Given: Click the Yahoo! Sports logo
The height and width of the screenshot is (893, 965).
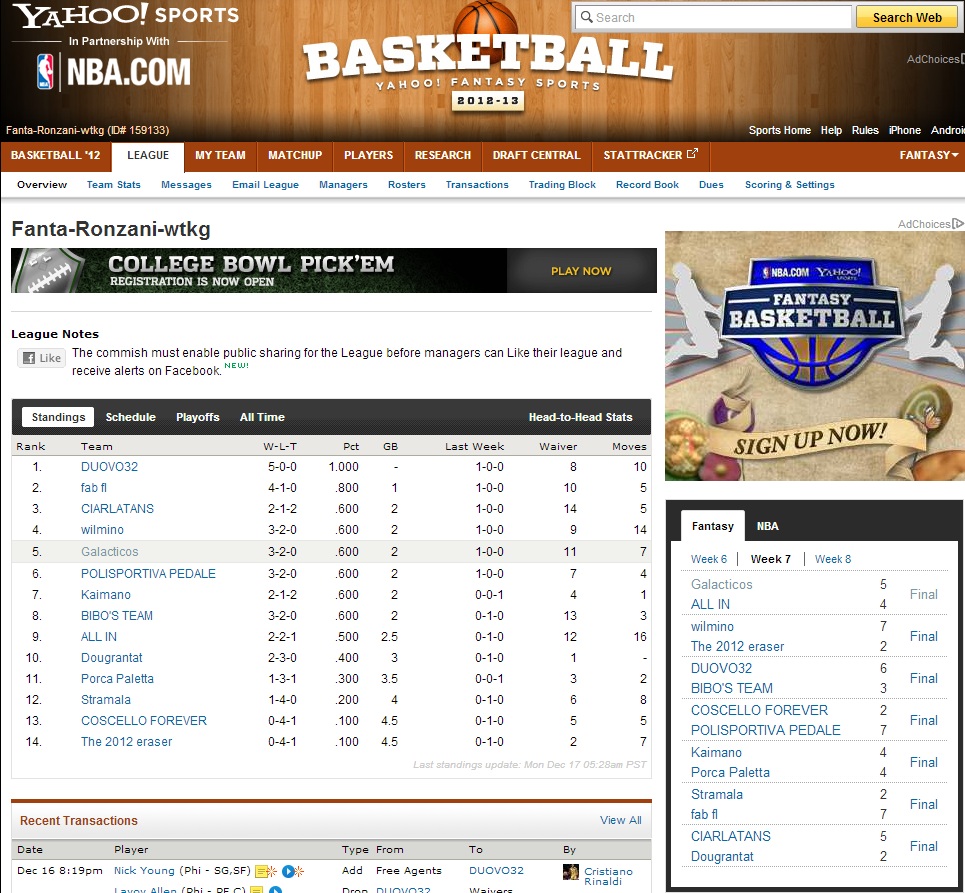Looking at the screenshot, I should pos(126,16).
